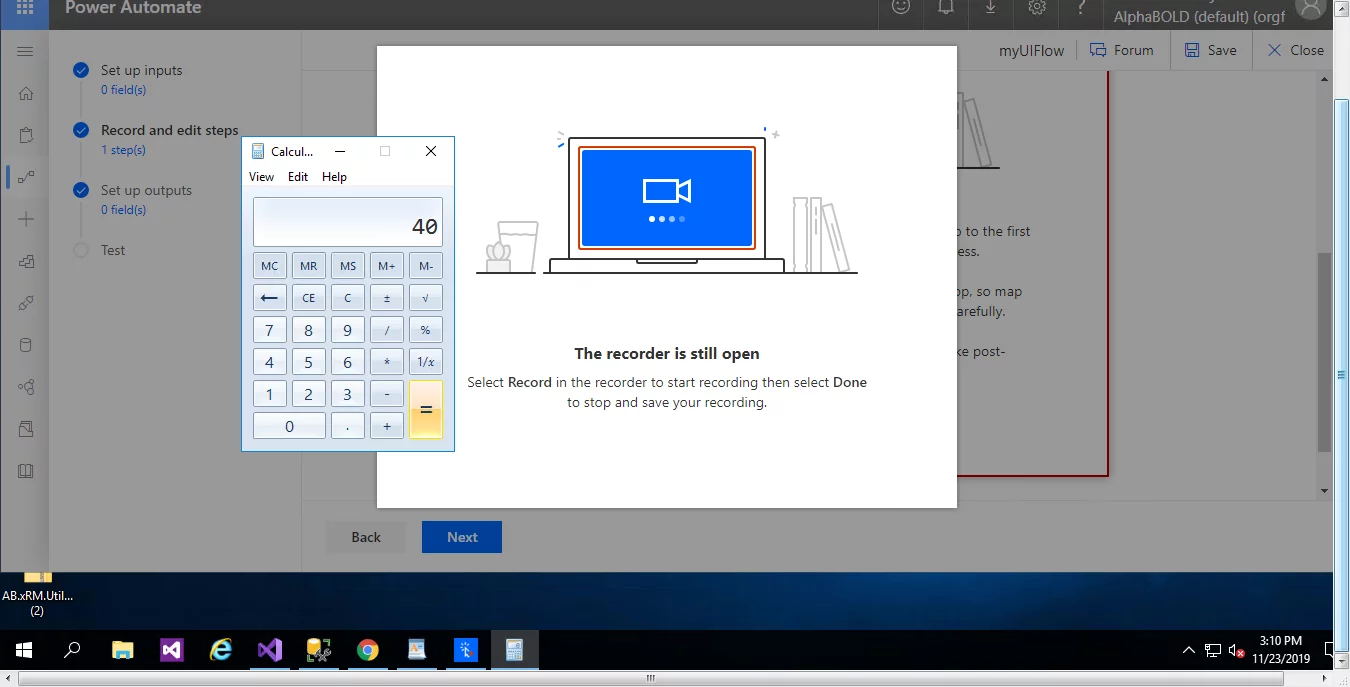1350x687 pixels.
Task: Open My flows icon in sidebar
Action: pos(26,177)
